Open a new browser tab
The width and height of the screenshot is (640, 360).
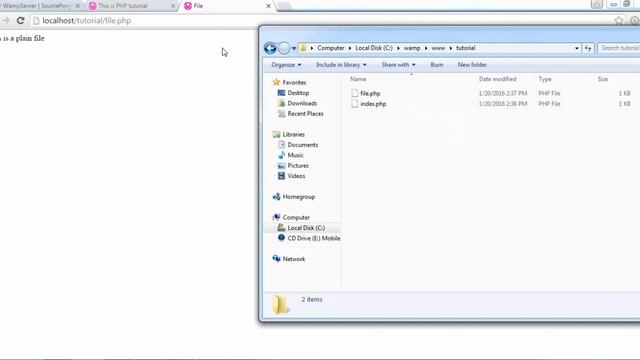[284, 6]
